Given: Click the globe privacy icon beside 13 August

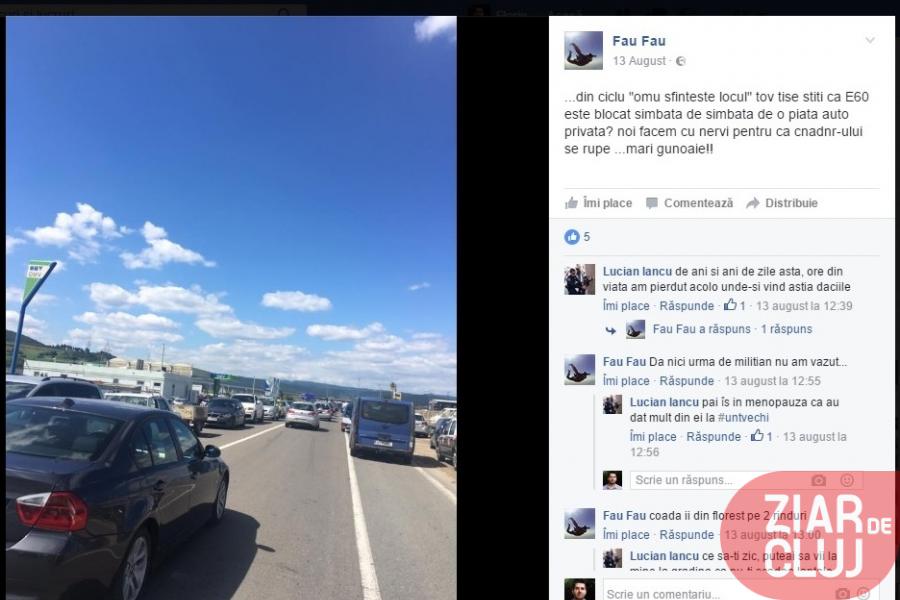Looking at the screenshot, I should click(x=681, y=61).
